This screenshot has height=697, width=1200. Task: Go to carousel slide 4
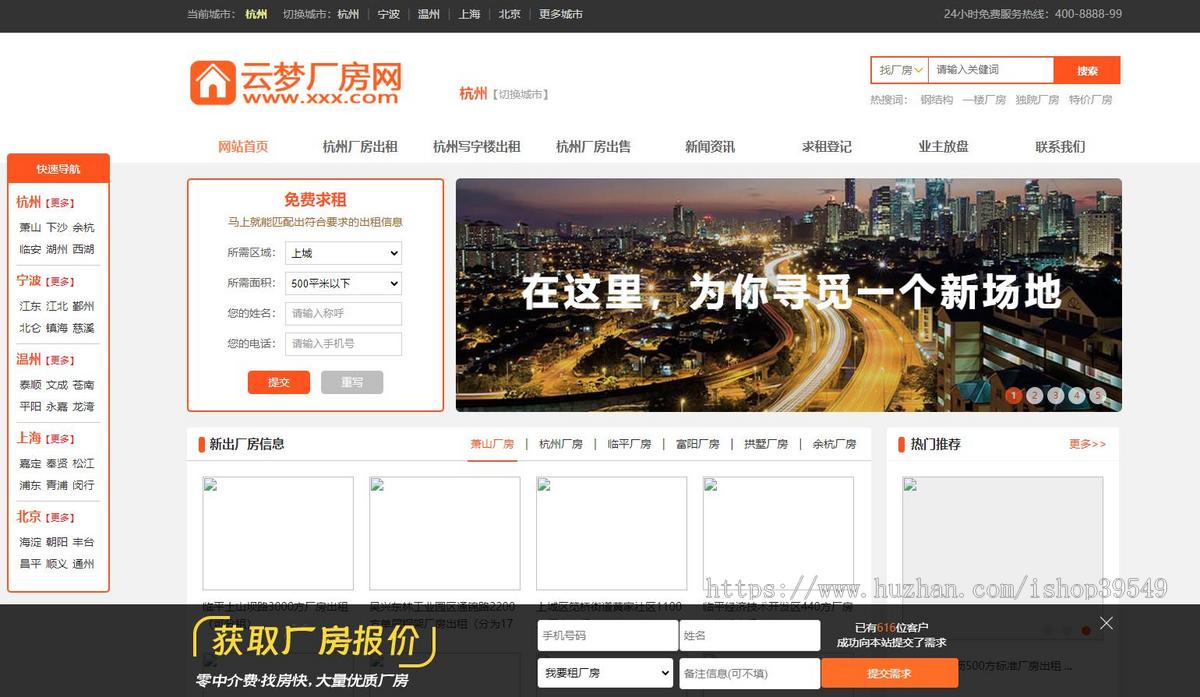1076,395
